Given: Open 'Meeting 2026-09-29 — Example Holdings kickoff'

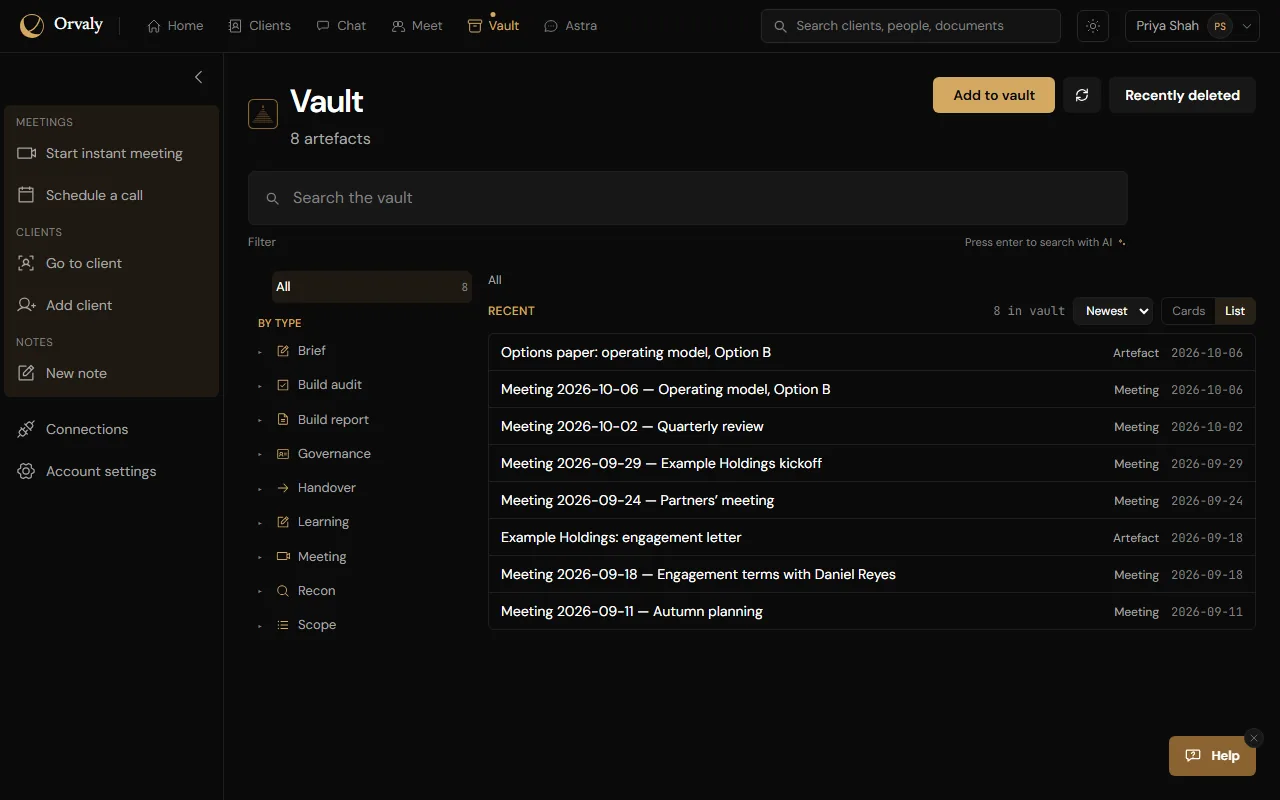Looking at the screenshot, I should point(872,463).
